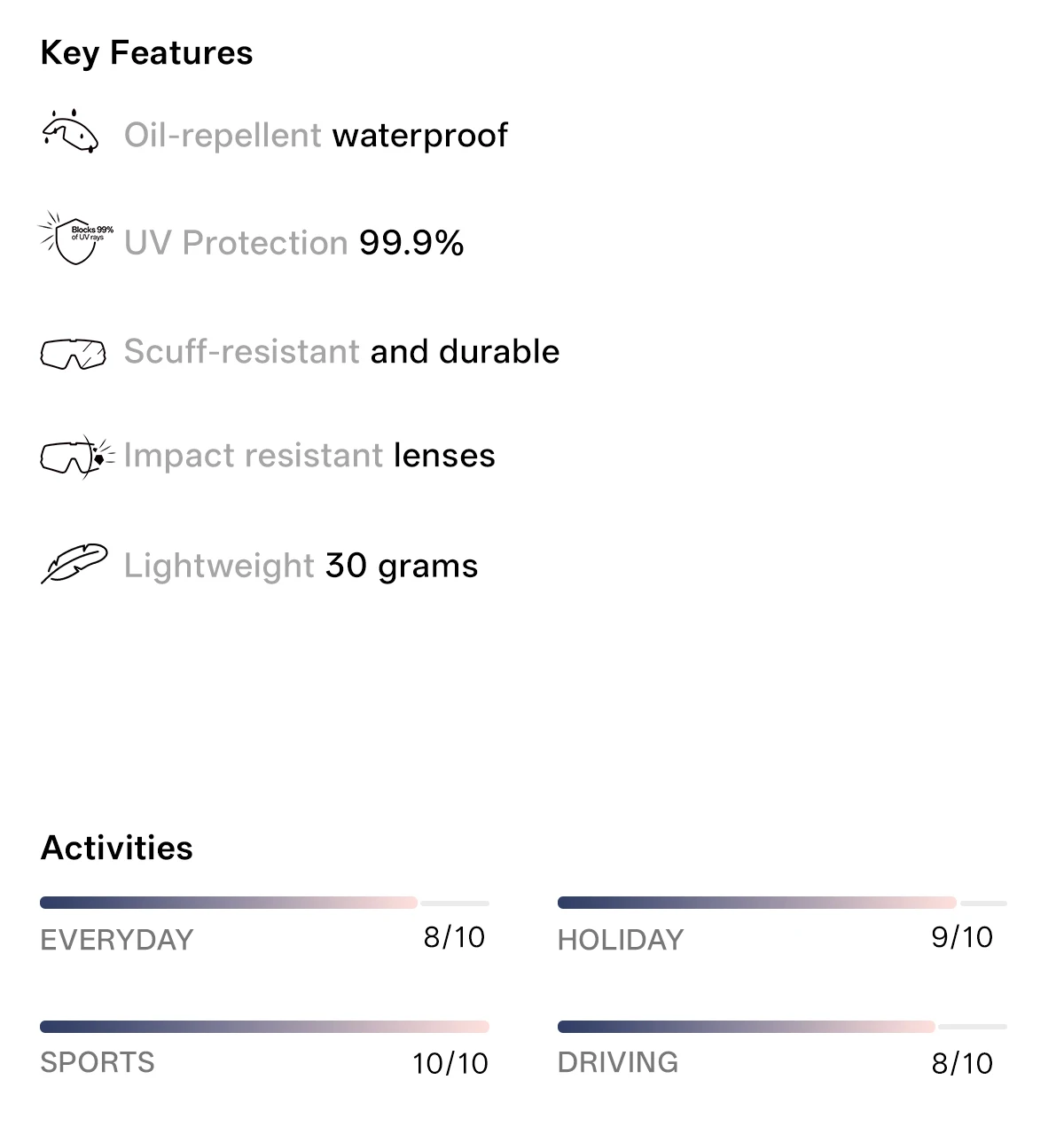
Task: Click the Key Features heading
Action: (146, 53)
